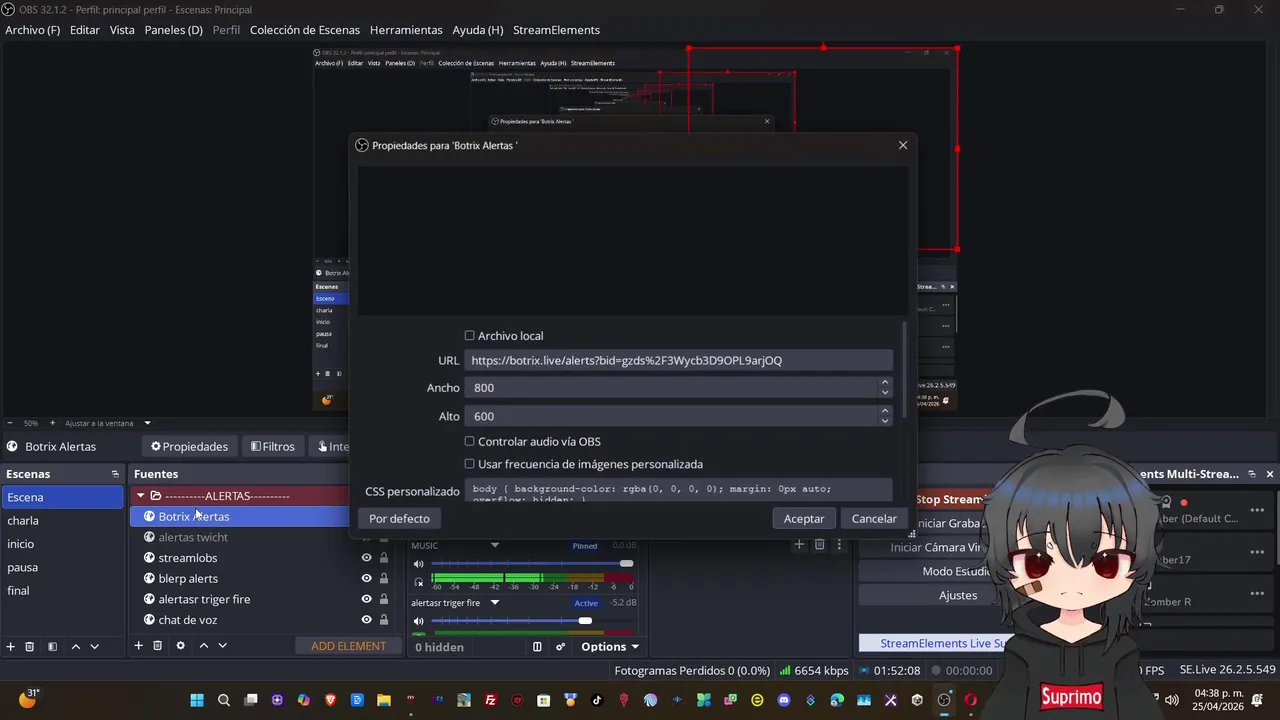Adjust alertasr triger fire volume slider

pos(585,621)
